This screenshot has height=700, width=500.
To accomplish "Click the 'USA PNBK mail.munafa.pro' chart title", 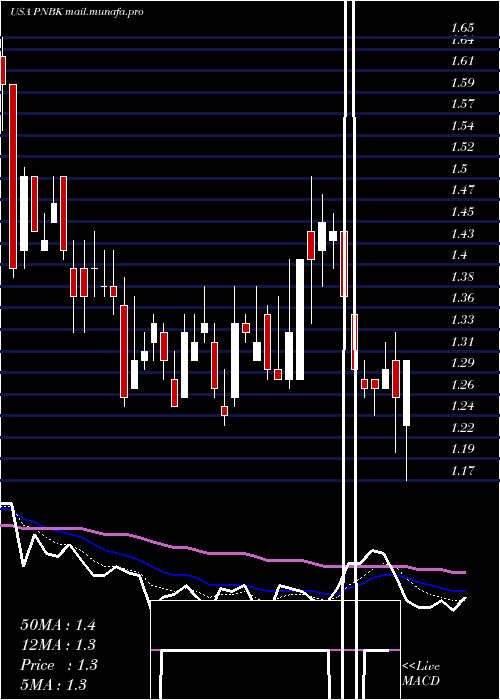I will coord(77,12).
